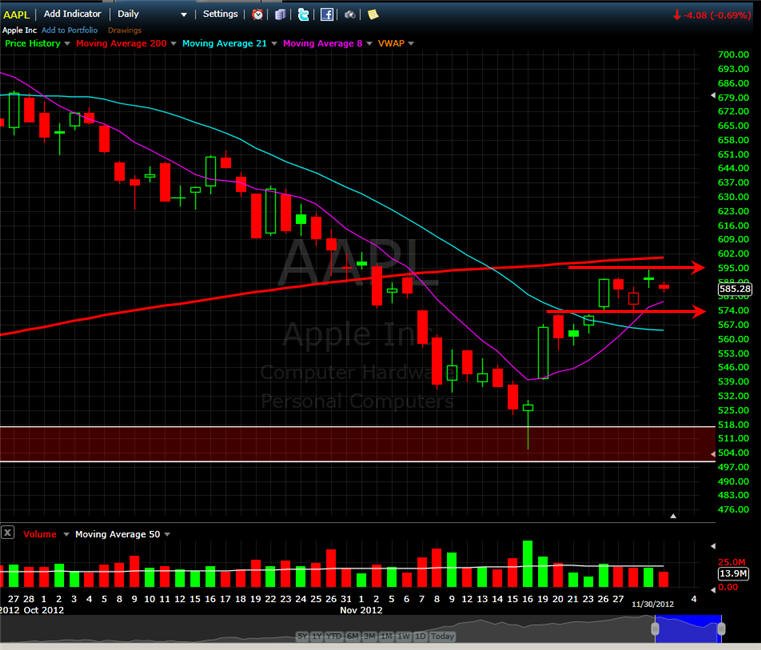Click the triangle marker above 25.0M volume label
This screenshot has width=761, height=650.
(713, 547)
